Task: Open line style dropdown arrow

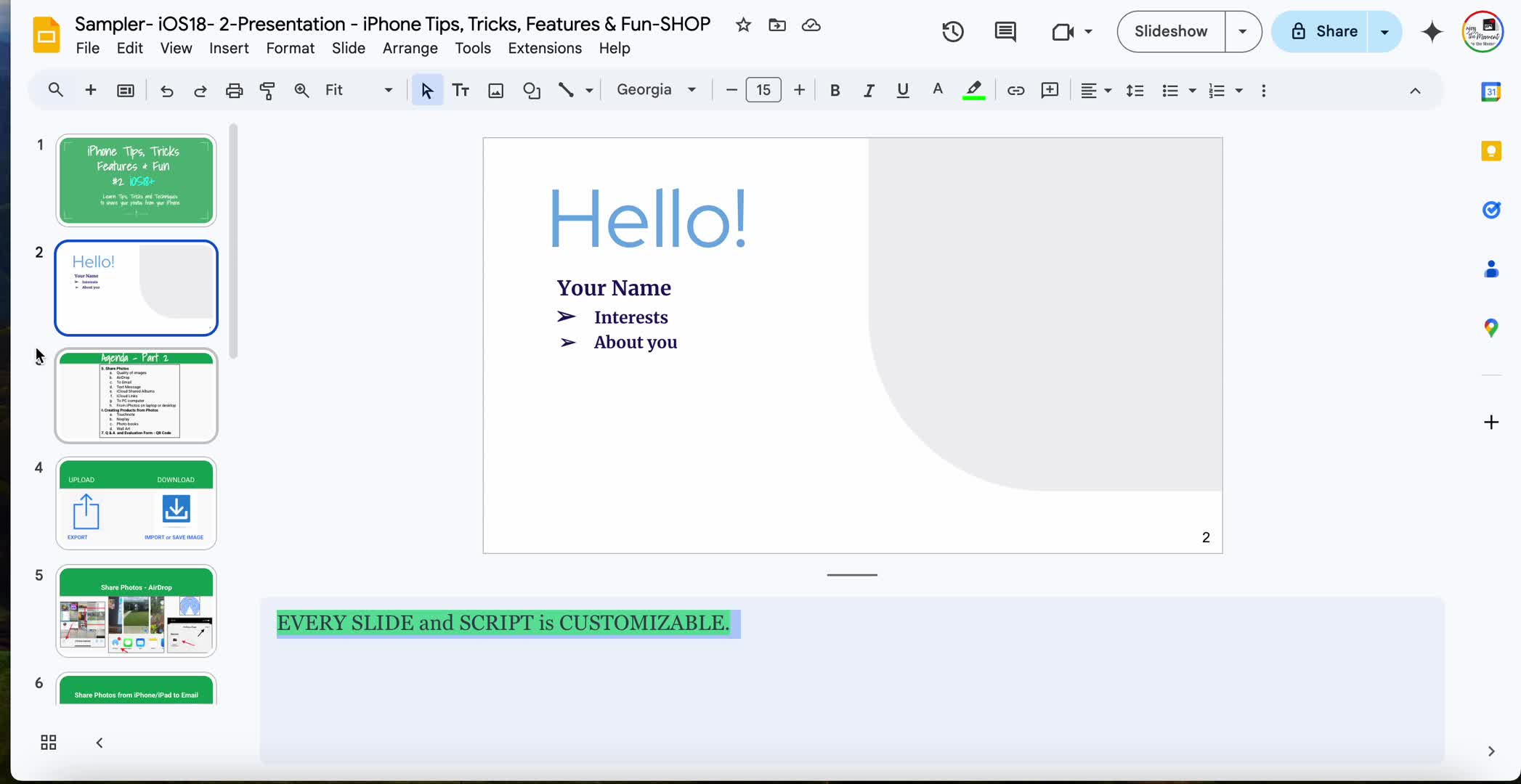Action: 589,90
